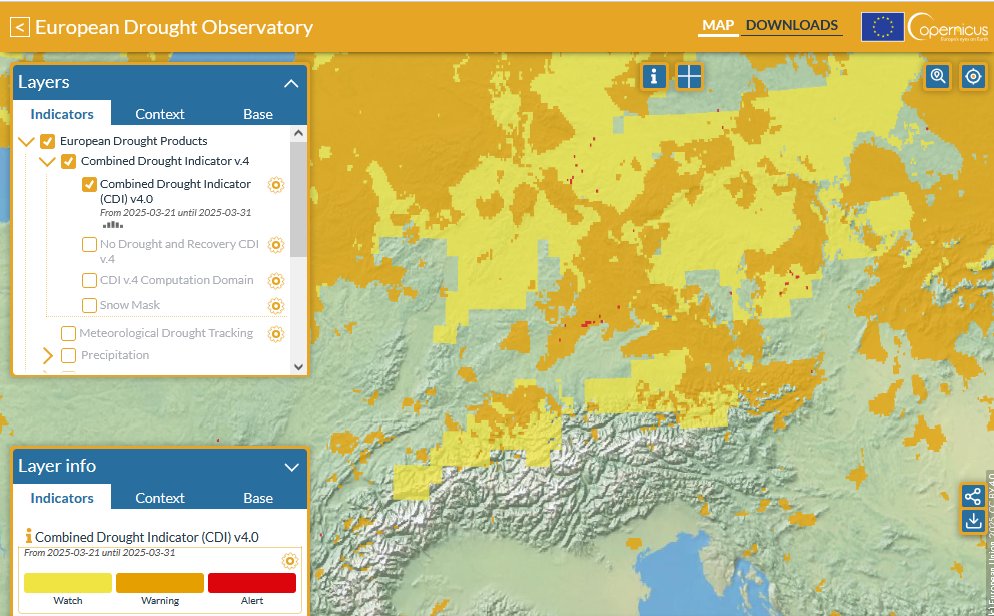Open the map info tool icon

(654, 77)
